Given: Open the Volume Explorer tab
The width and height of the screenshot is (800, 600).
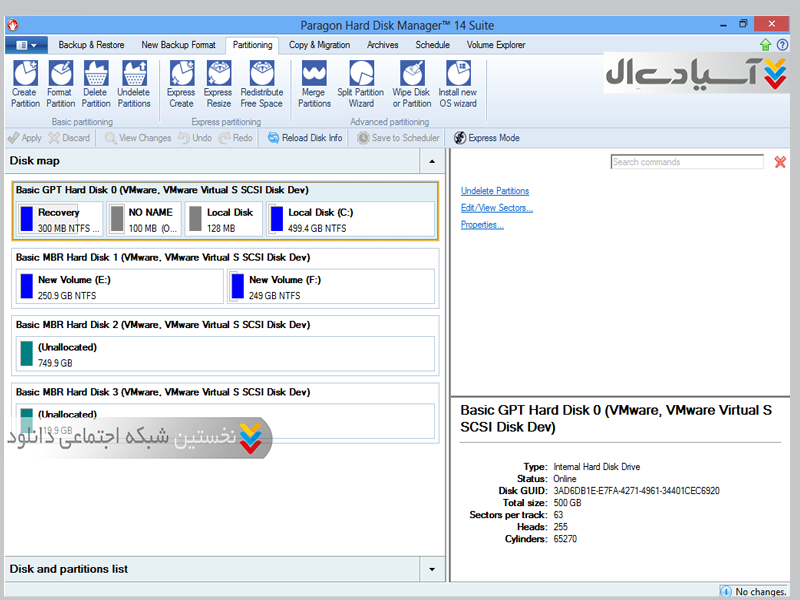Looking at the screenshot, I should 495,45.
